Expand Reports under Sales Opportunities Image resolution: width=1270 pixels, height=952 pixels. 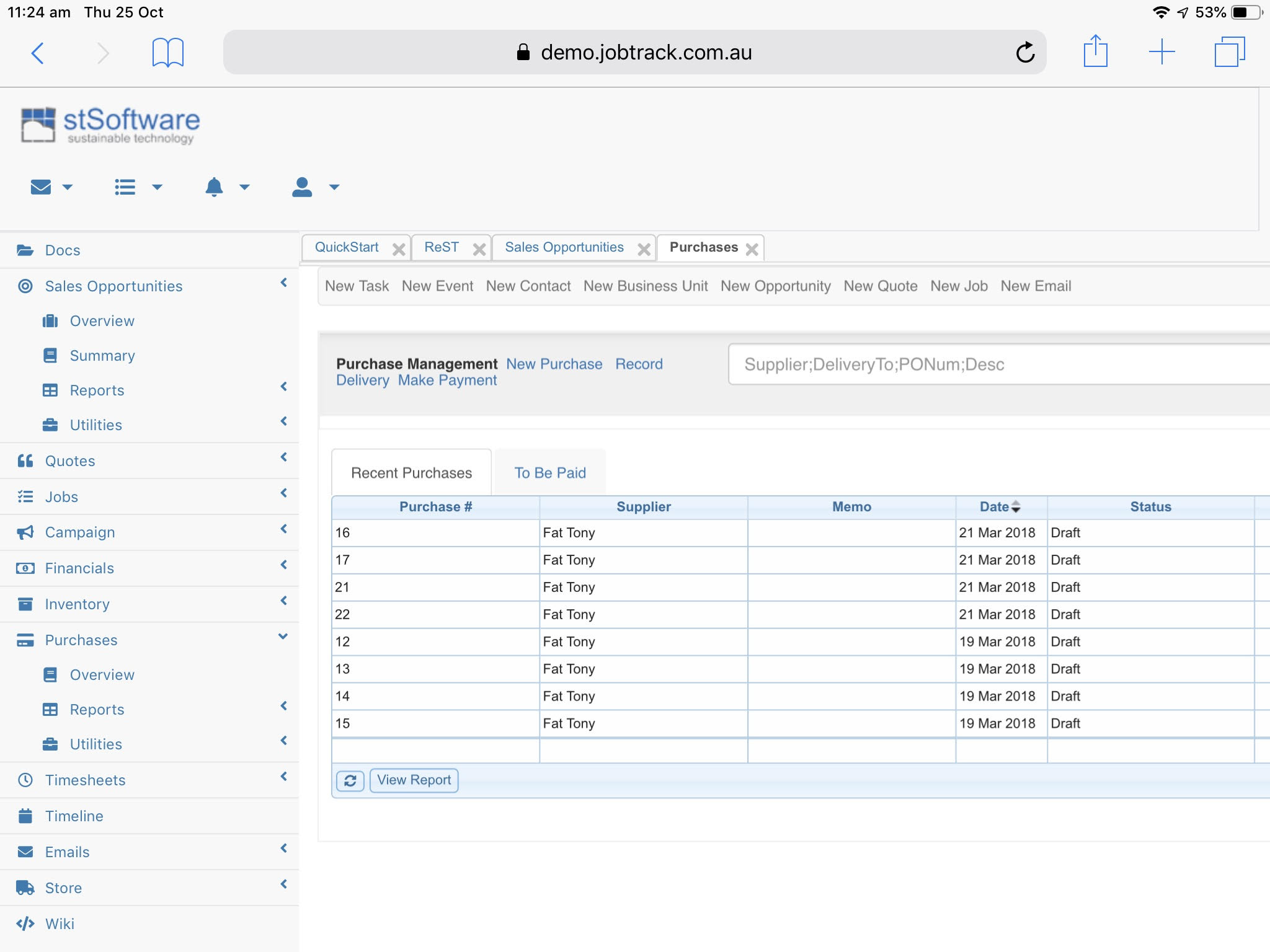[x=284, y=387]
